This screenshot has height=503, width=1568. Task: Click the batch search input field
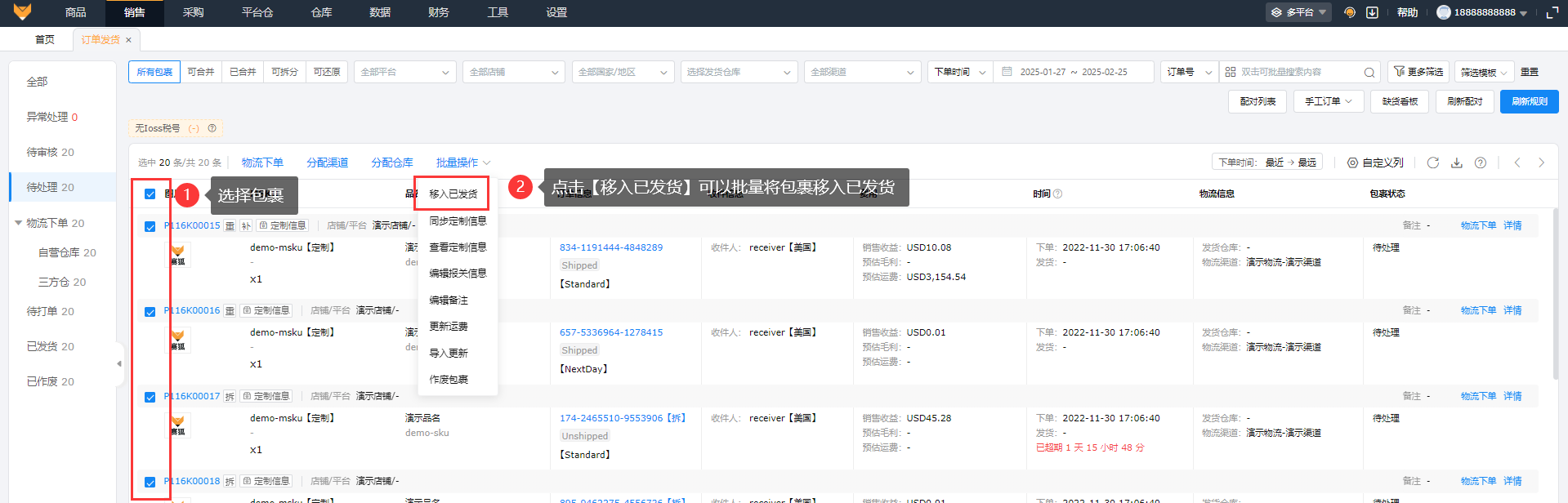[1298, 72]
